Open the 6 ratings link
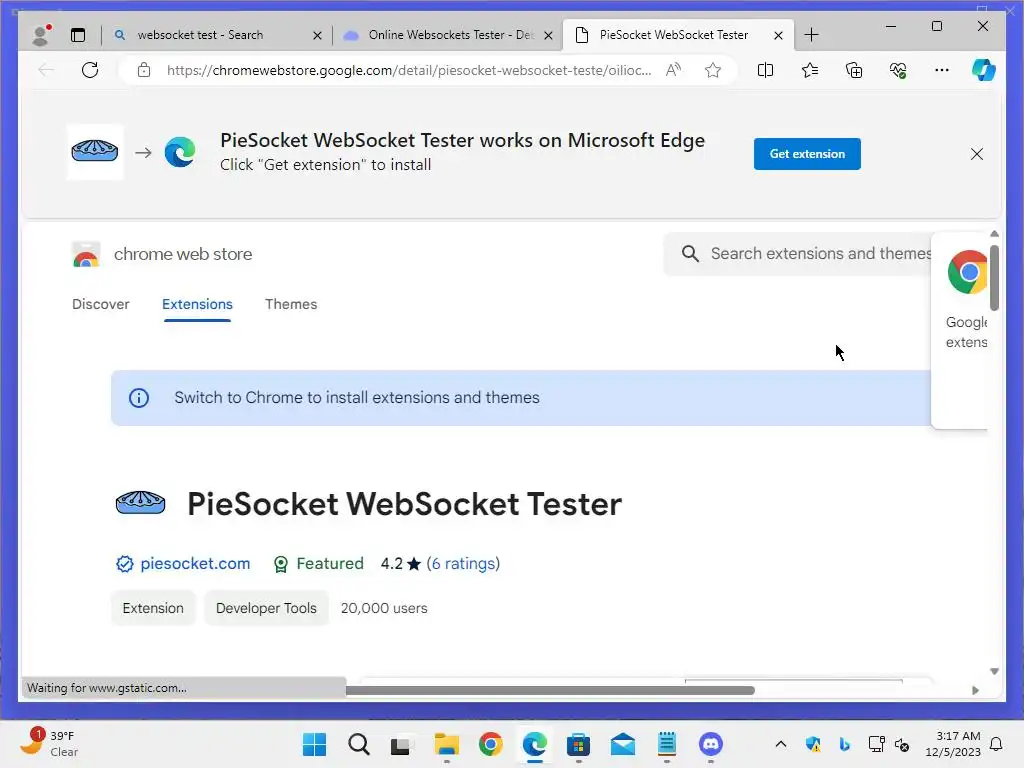The width and height of the screenshot is (1024, 768). click(x=463, y=564)
